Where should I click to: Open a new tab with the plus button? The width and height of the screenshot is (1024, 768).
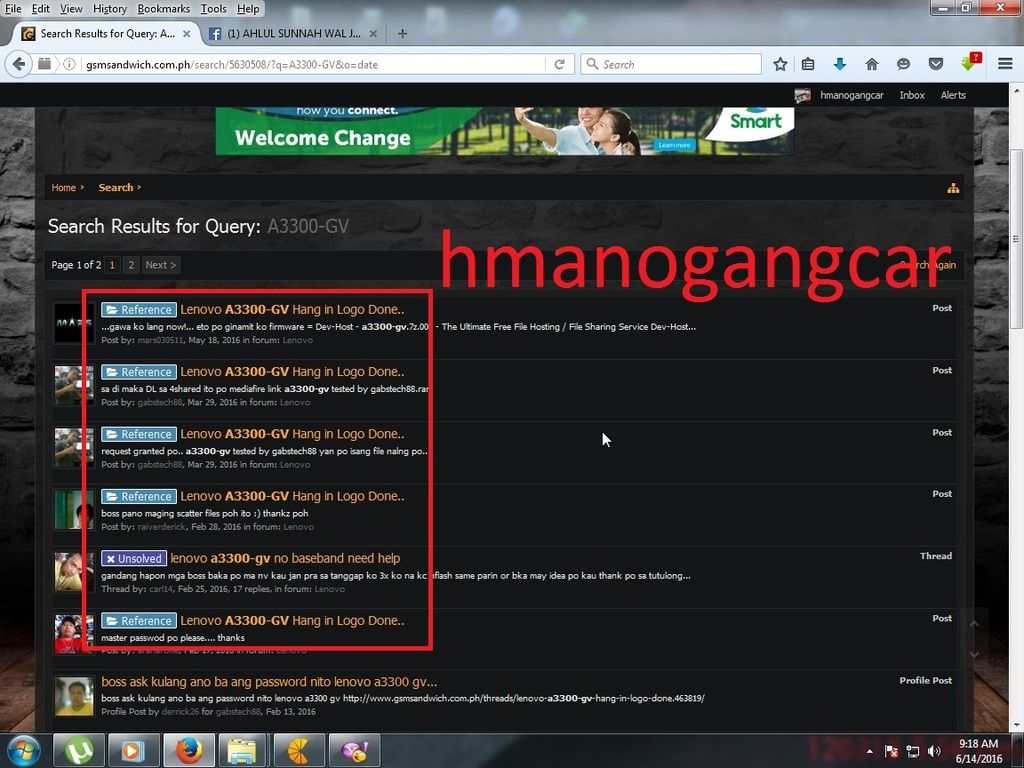click(402, 33)
